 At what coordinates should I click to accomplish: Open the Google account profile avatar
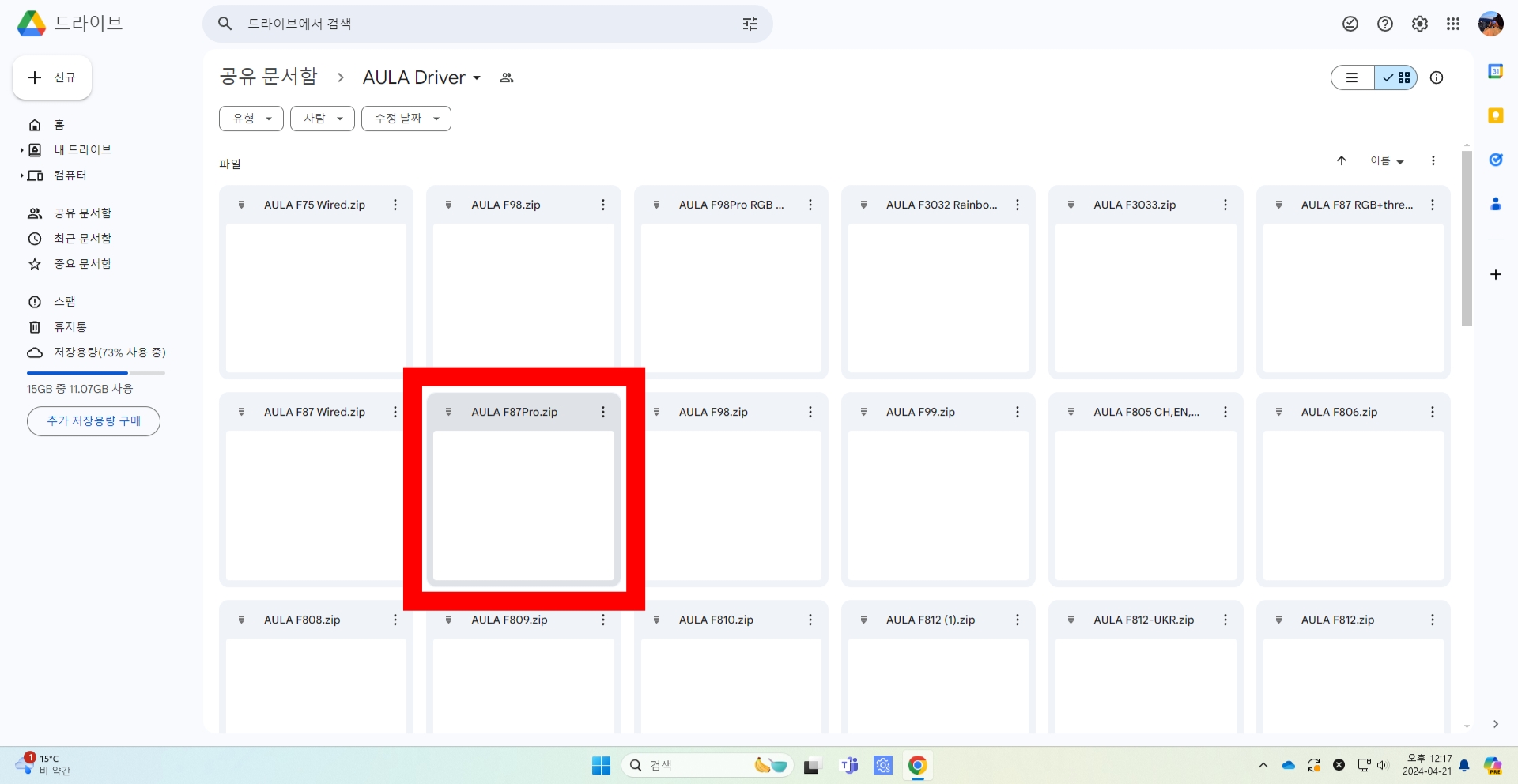tap(1491, 24)
